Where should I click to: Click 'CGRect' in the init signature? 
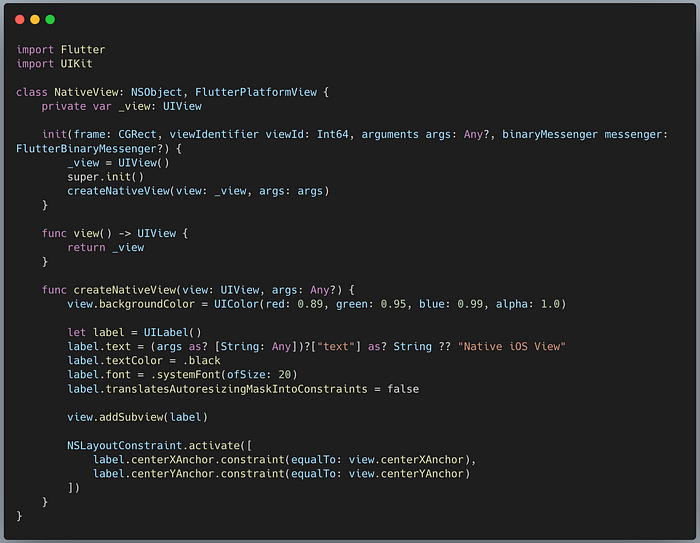click(x=137, y=134)
